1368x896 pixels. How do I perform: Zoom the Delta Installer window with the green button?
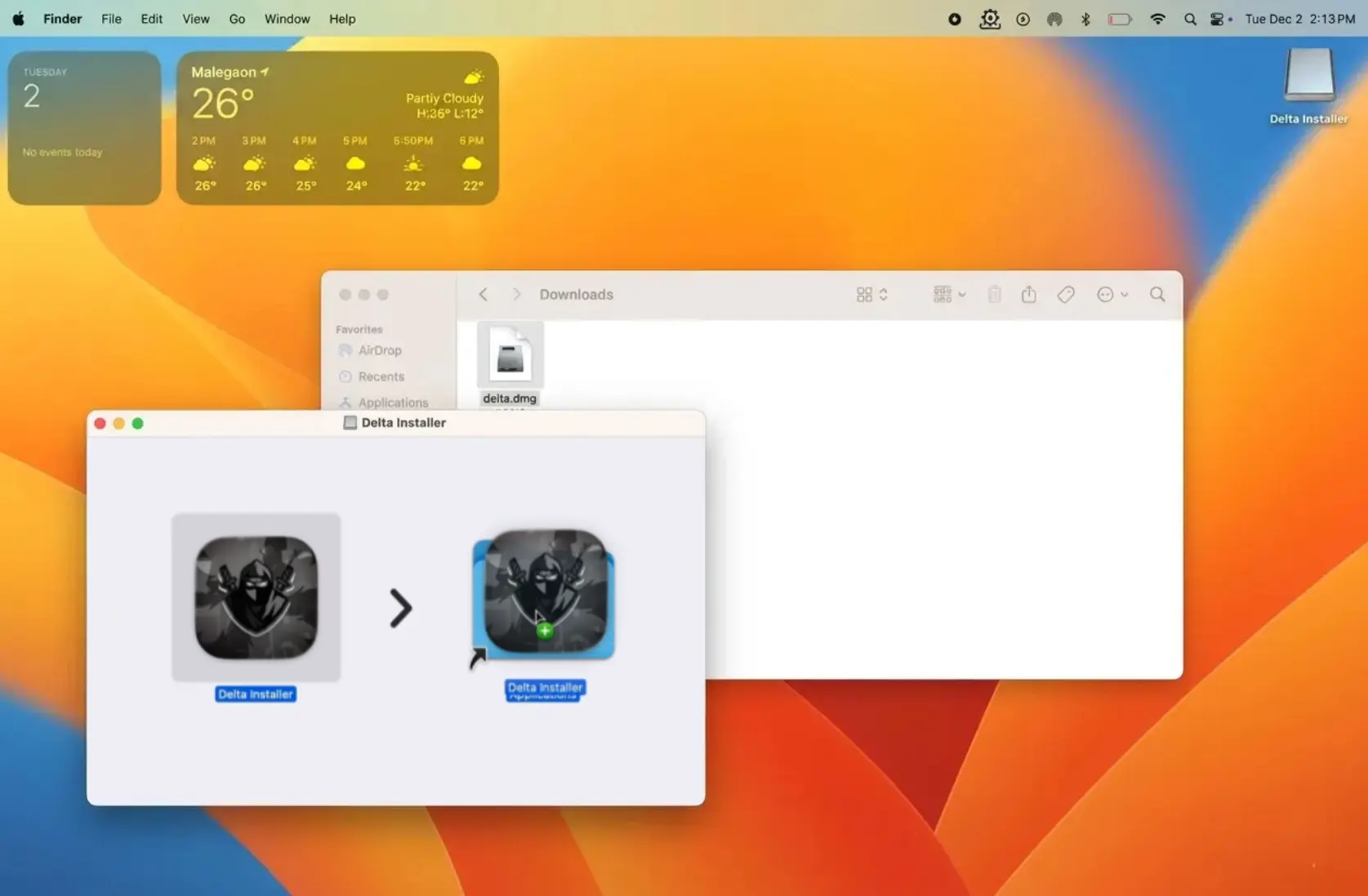click(137, 423)
